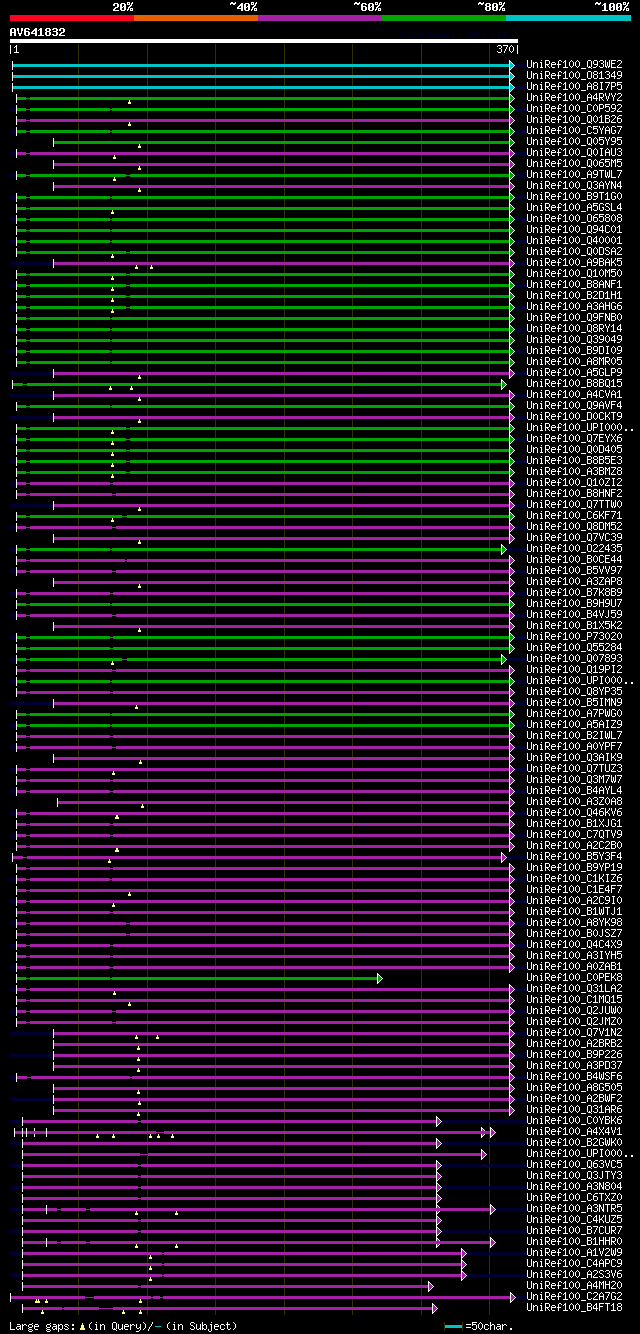Viewport: 640px width, 1334px height.
Task: Select label UniRef100_Q8YP35
Action: [x=574, y=692]
